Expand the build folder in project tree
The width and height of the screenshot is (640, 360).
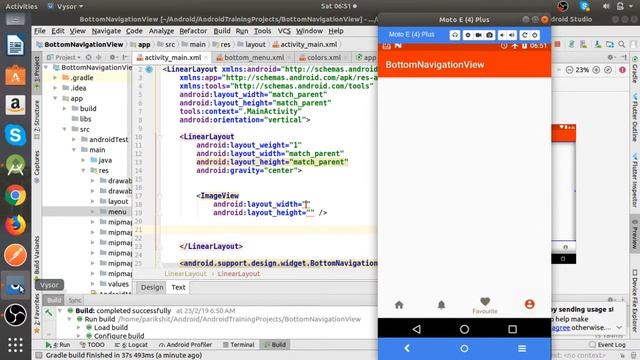64,109
